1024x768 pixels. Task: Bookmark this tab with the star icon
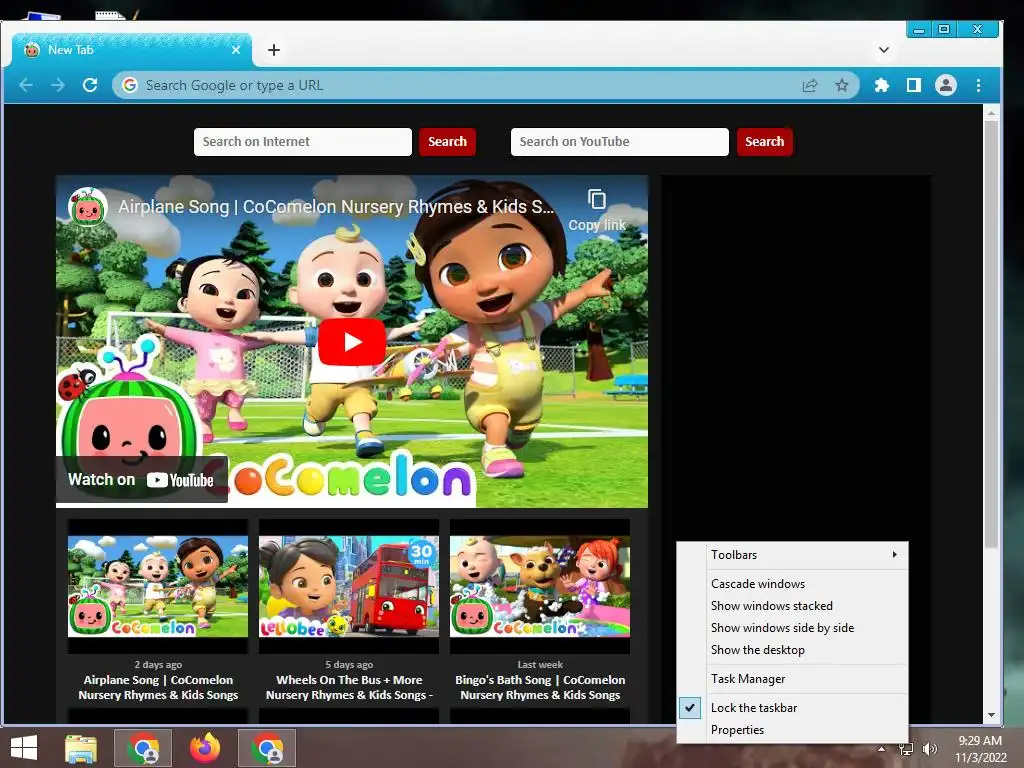click(x=842, y=85)
